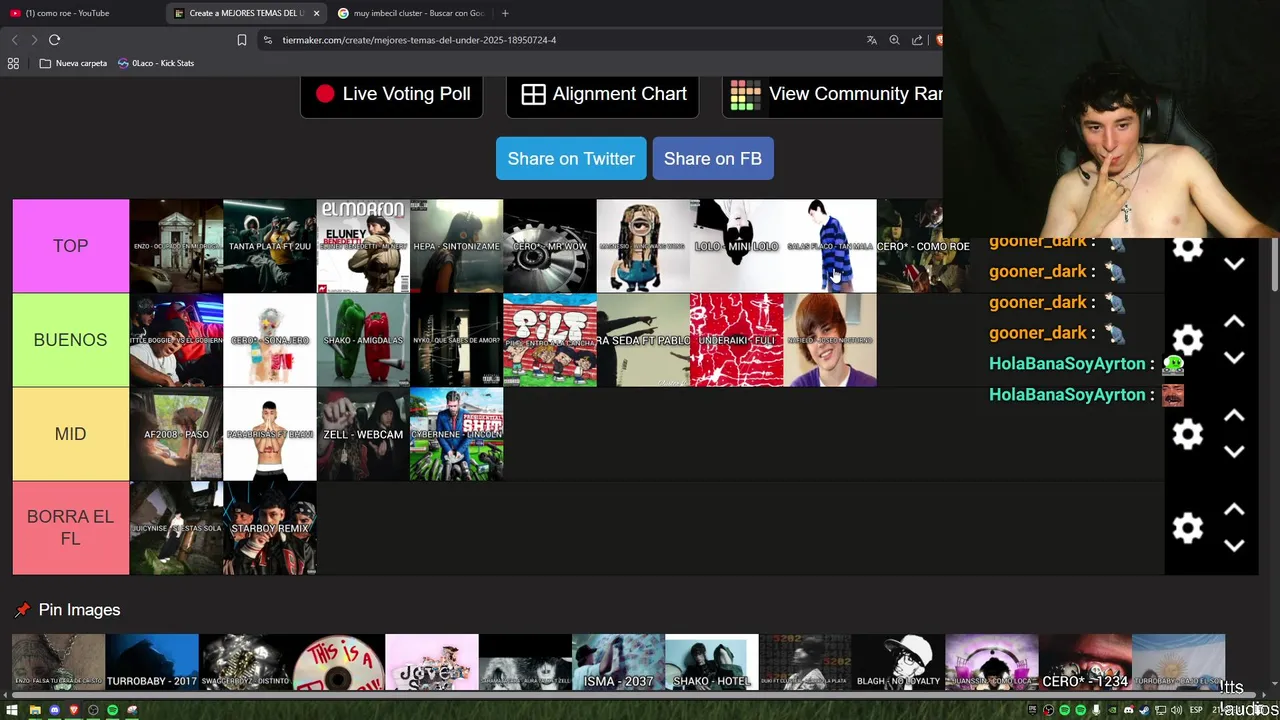Select the 'LOLO - MINI LOLO' image

pos(737,246)
